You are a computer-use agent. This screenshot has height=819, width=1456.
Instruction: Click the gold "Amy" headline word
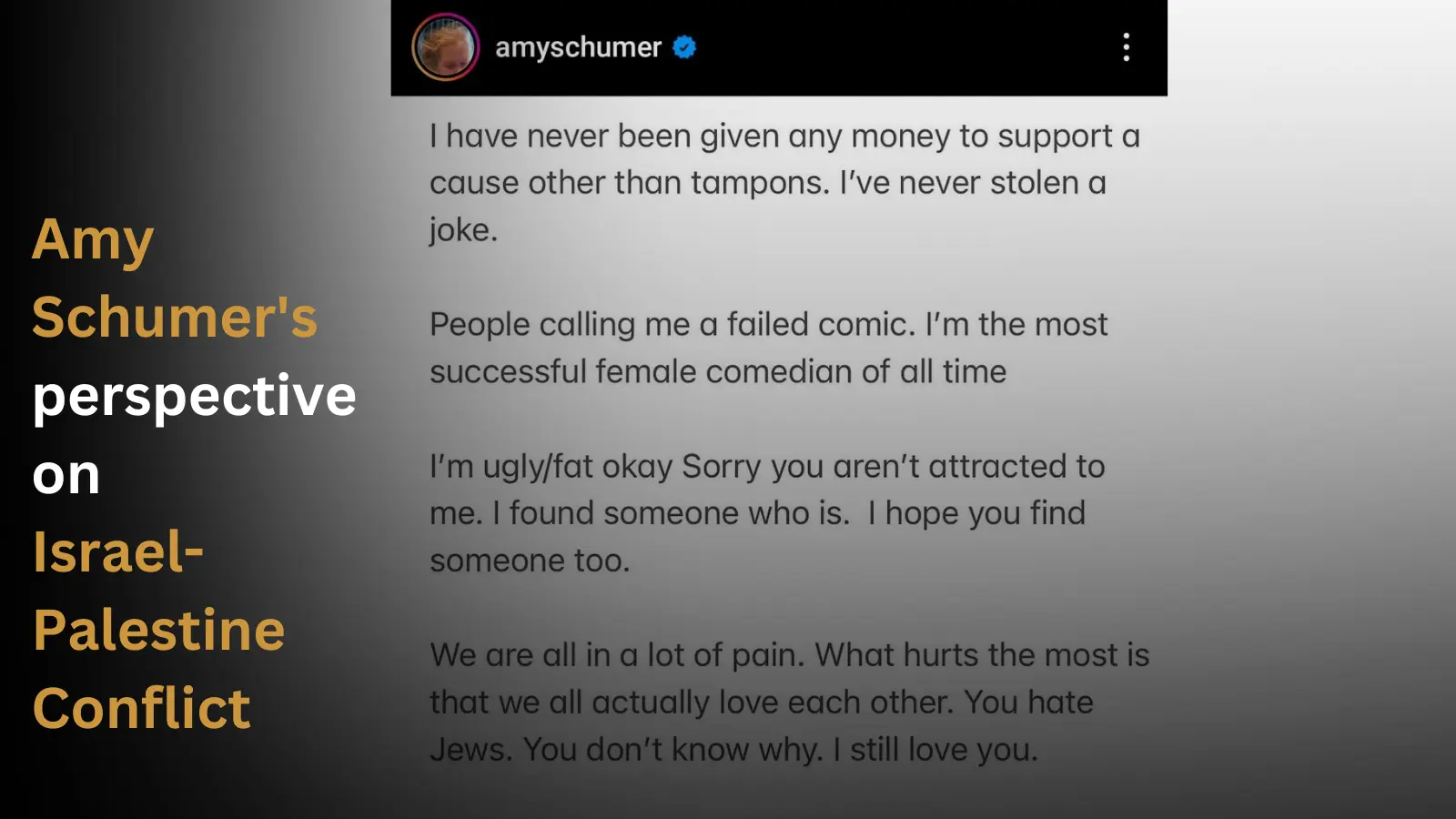(93, 242)
